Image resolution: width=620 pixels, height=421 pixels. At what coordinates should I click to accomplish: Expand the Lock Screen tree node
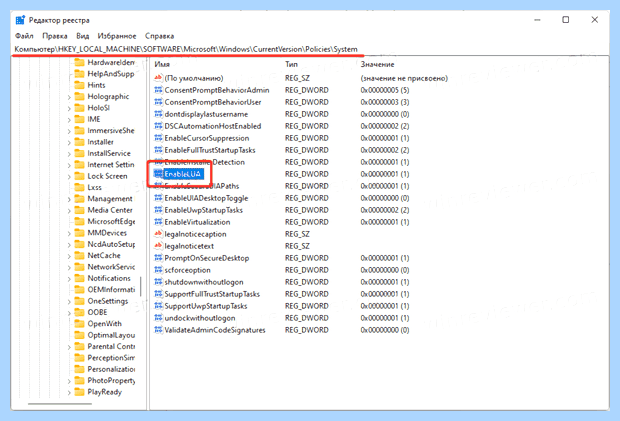[x=69, y=176]
